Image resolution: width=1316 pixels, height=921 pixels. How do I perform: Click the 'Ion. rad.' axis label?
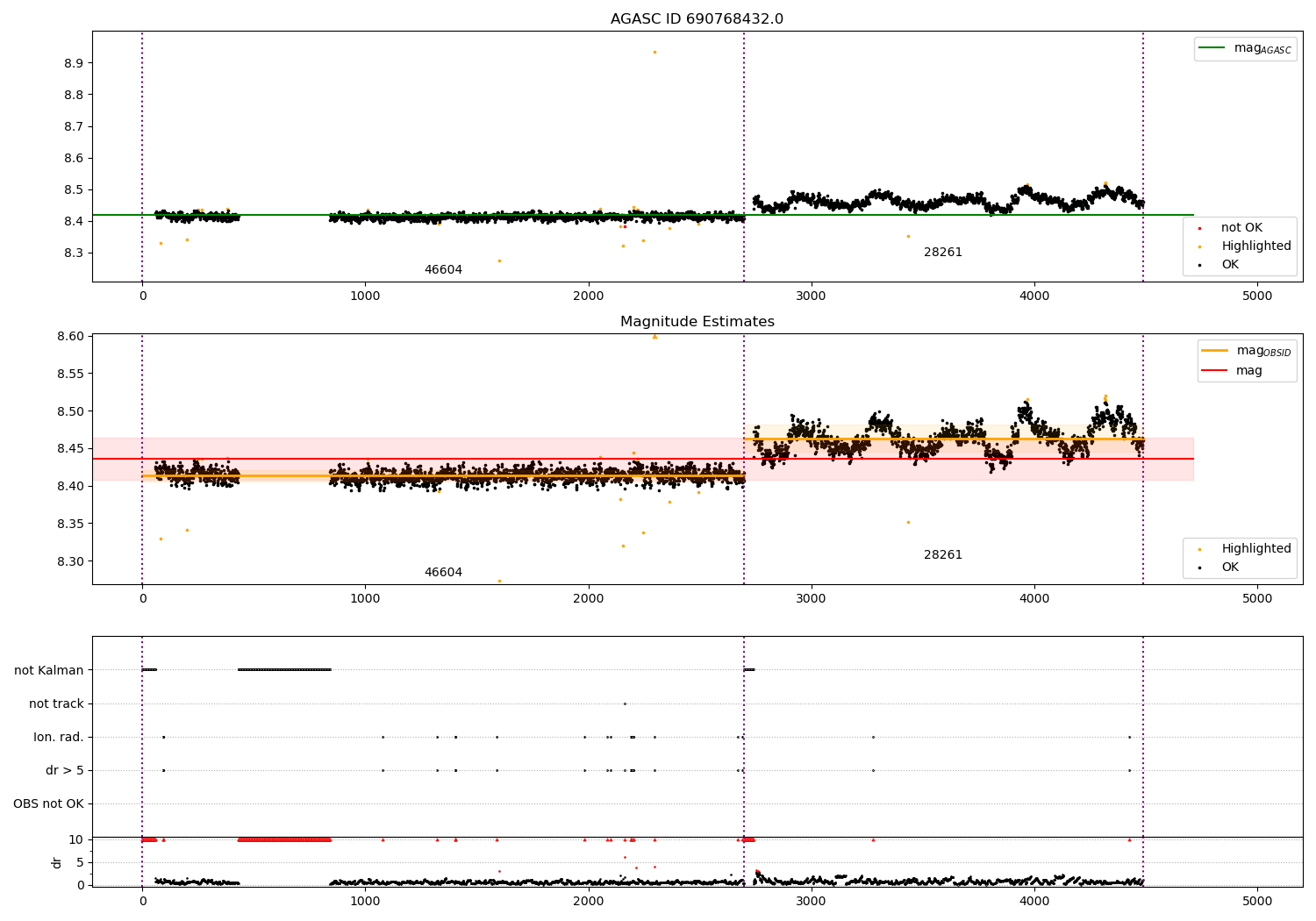click(59, 738)
